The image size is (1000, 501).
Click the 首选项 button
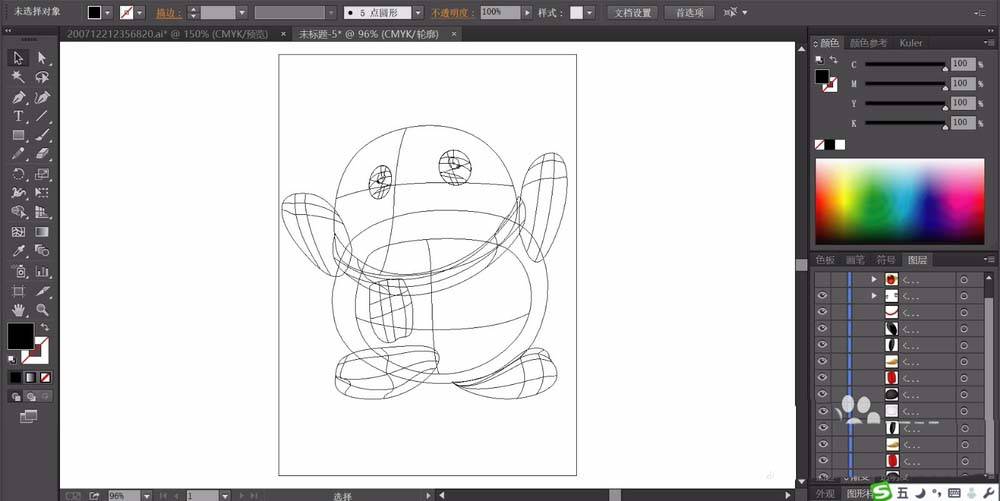pyautogui.click(x=689, y=13)
